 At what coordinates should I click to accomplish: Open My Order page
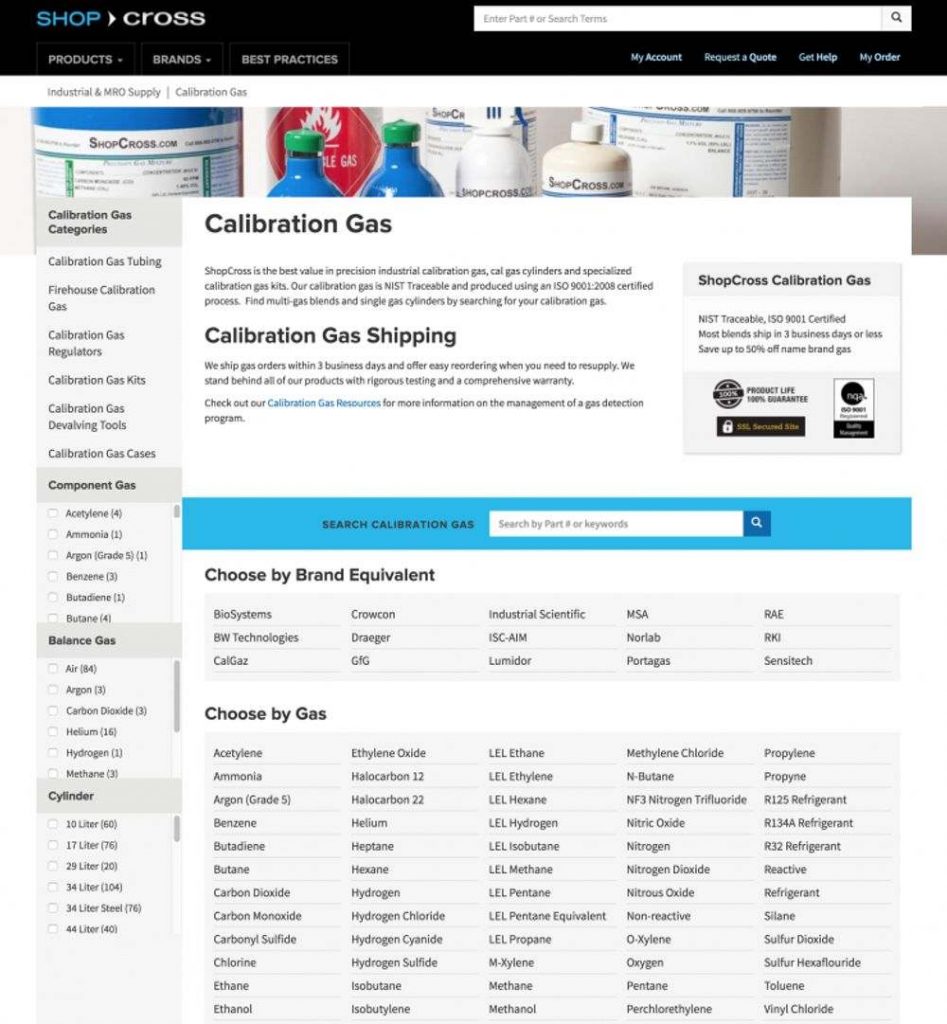[879, 57]
